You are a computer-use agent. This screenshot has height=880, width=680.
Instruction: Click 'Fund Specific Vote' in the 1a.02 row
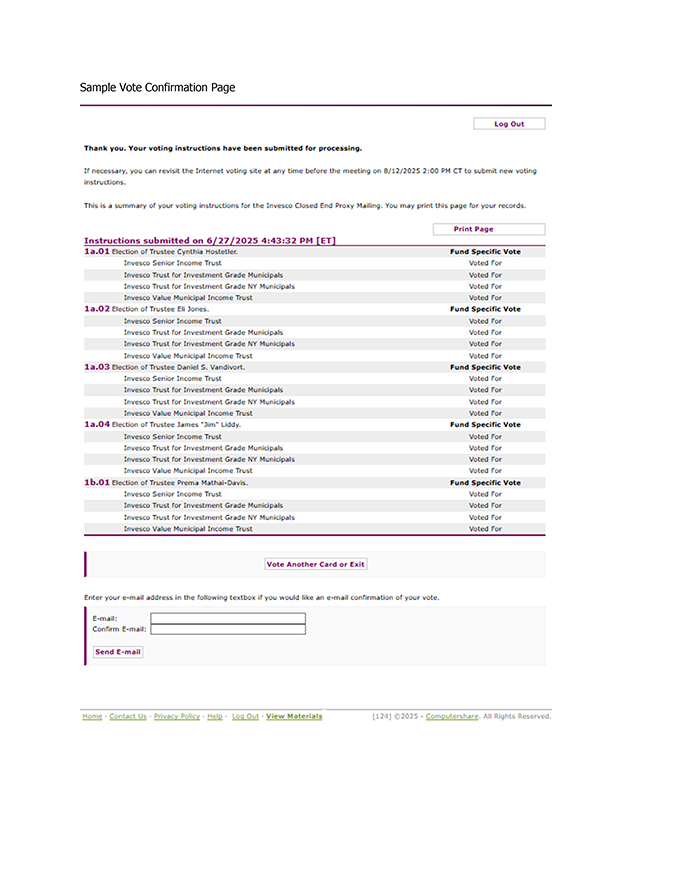(485, 309)
